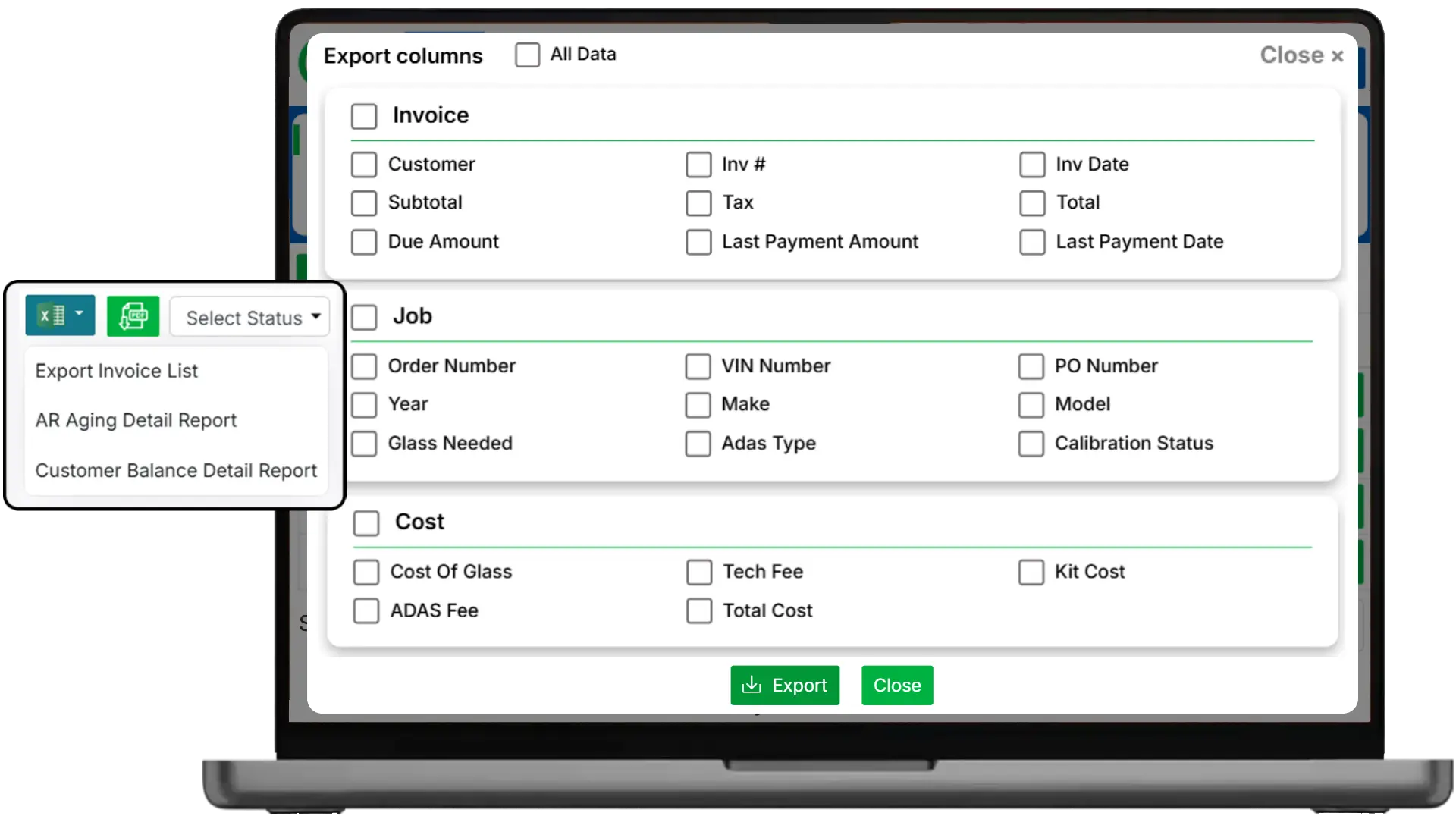
Task: Select the Job section checkbox
Action: pos(365,317)
